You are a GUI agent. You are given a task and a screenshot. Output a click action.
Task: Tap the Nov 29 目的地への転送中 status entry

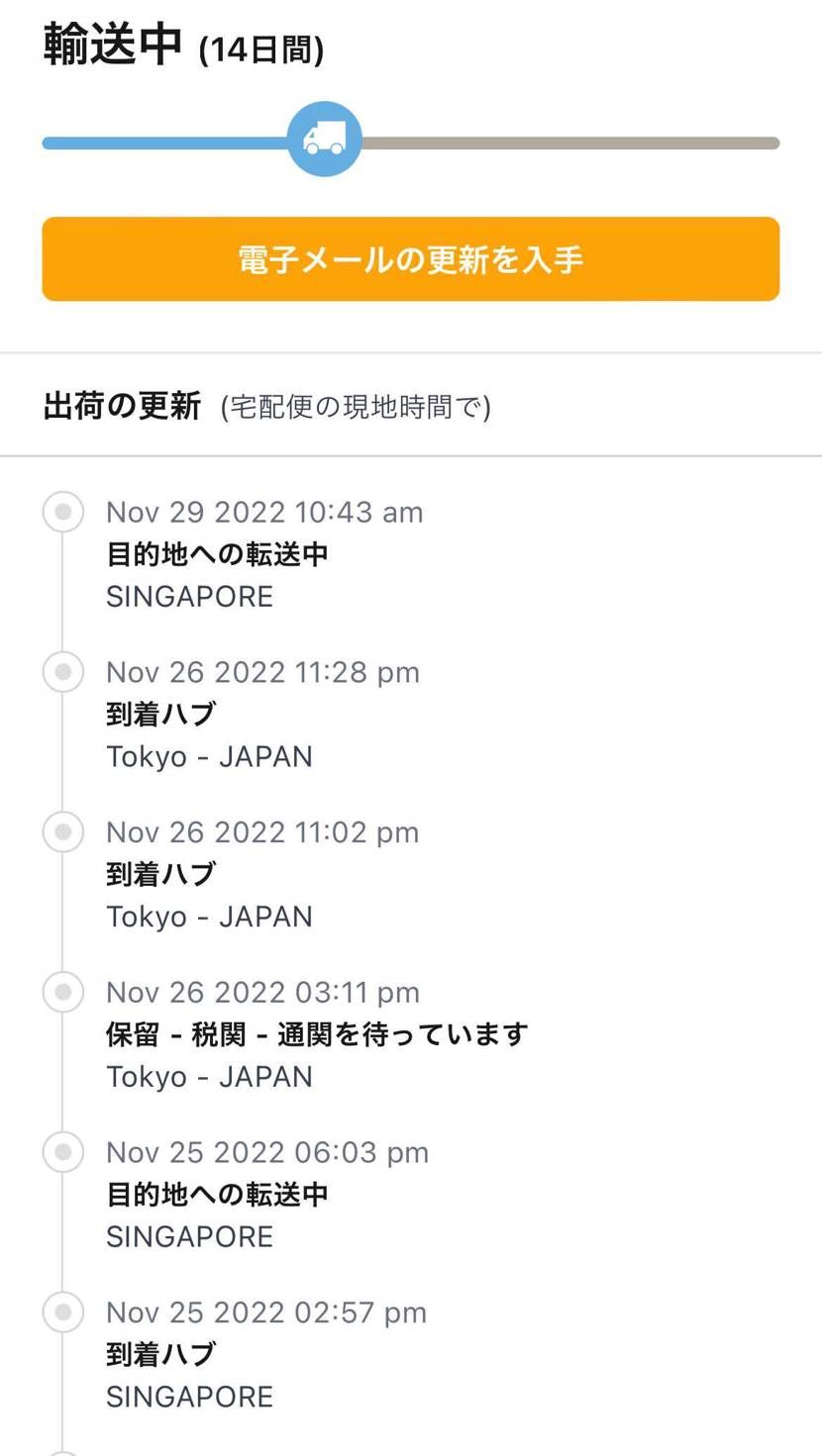pos(217,554)
